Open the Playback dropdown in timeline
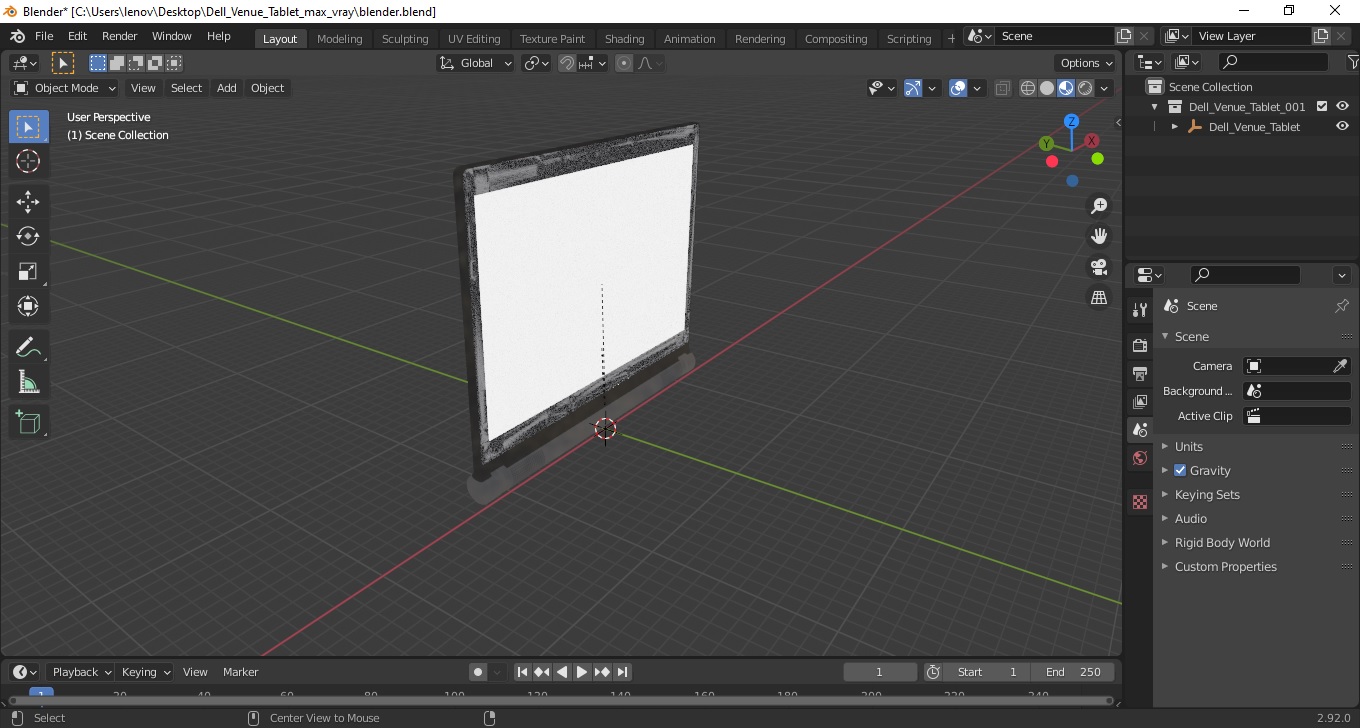The height and width of the screenshot is (728, 1360). [81, 672]
